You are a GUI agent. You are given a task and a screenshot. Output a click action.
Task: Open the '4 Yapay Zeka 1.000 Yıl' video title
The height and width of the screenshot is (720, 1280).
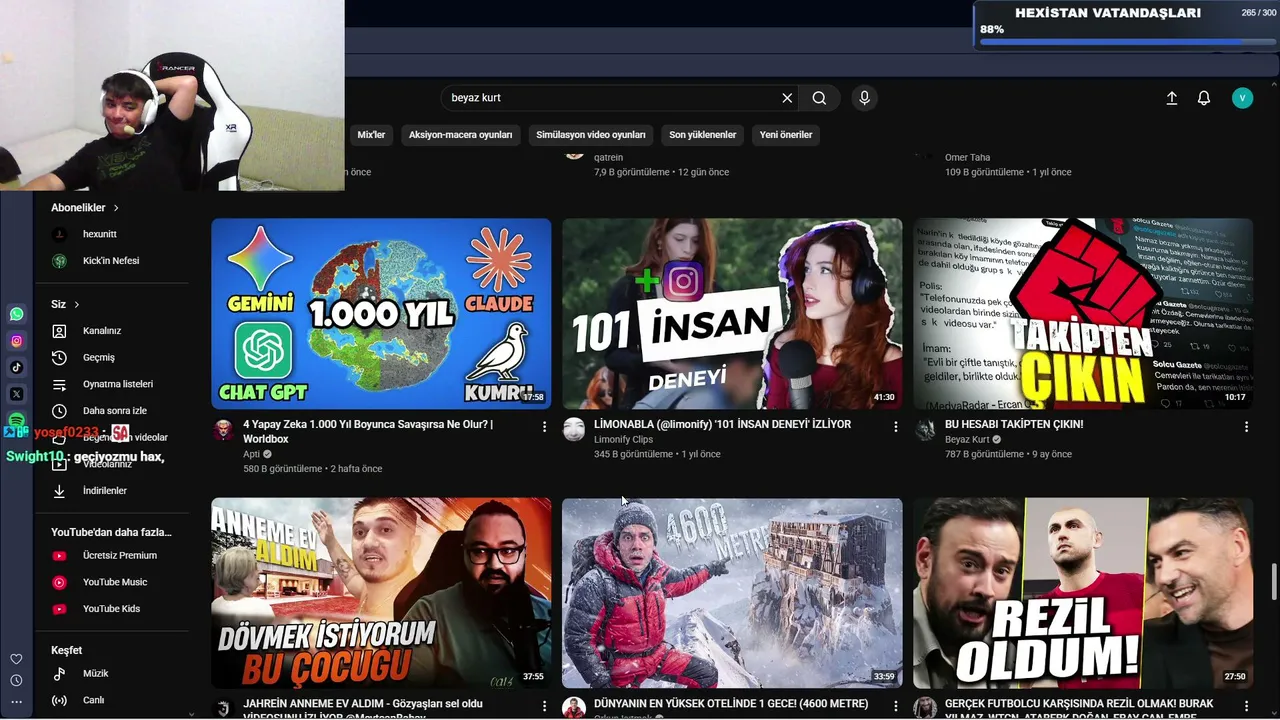(368, 432)
